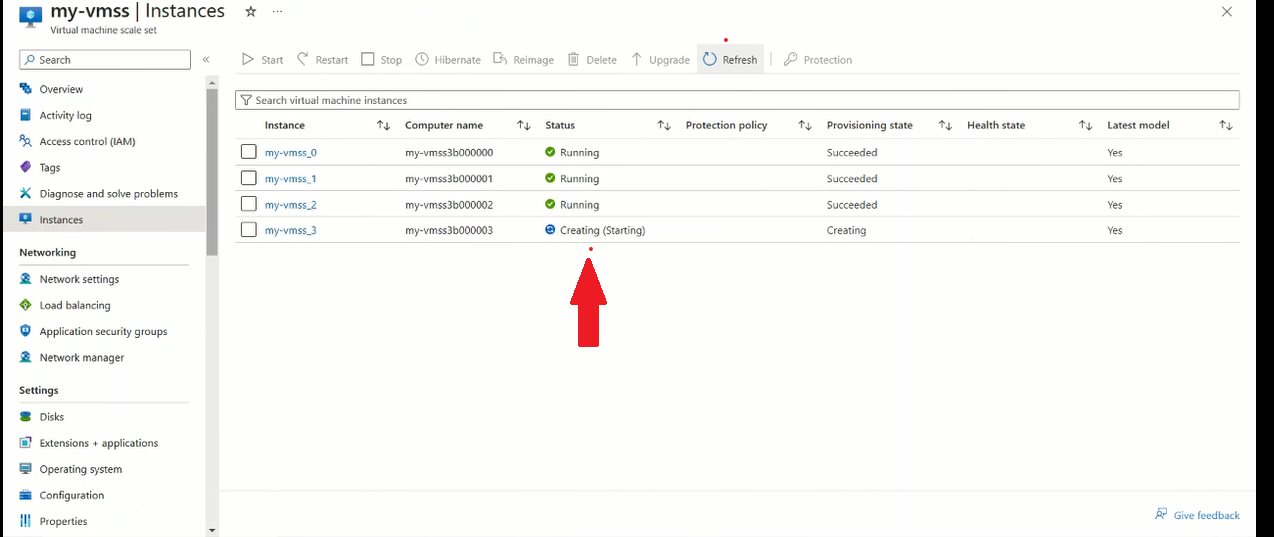Click the Restart toolbar button

coord(323,60)
